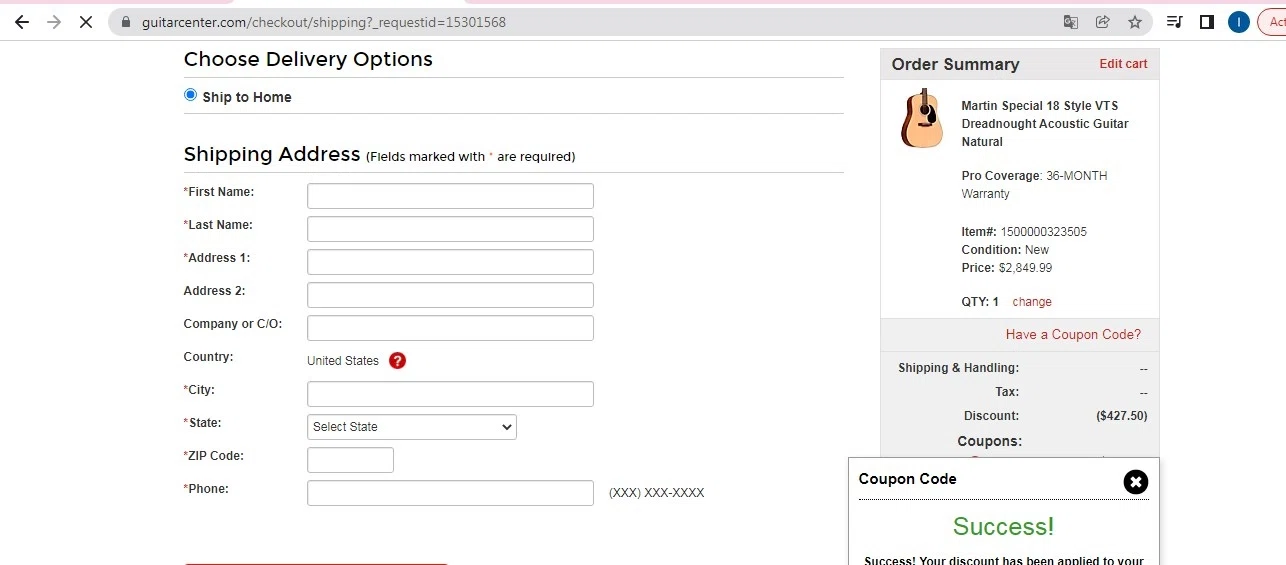
Task: Click the Last Name field
Action: click(x=450, y=229)
